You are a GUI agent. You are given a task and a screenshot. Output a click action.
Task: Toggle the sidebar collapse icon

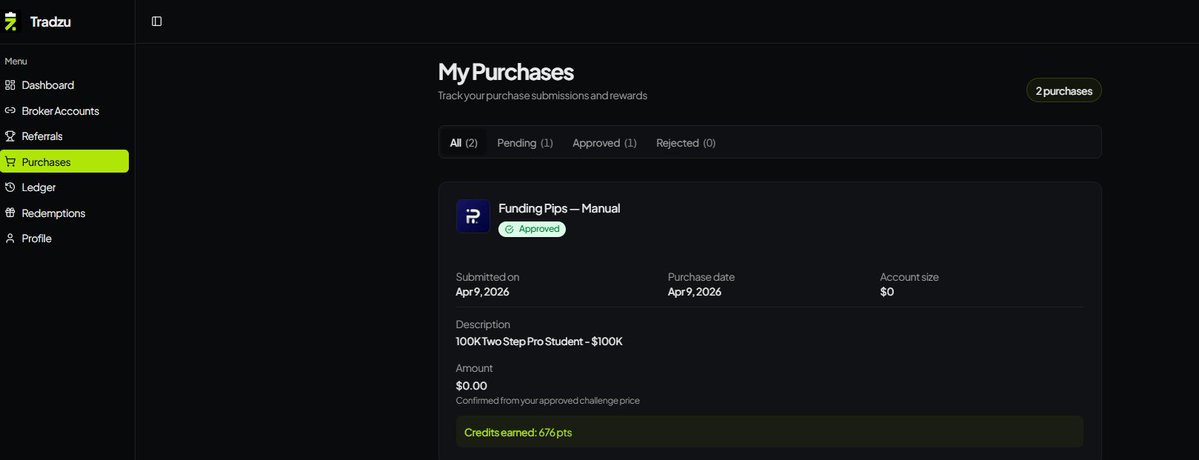[157, 21]
